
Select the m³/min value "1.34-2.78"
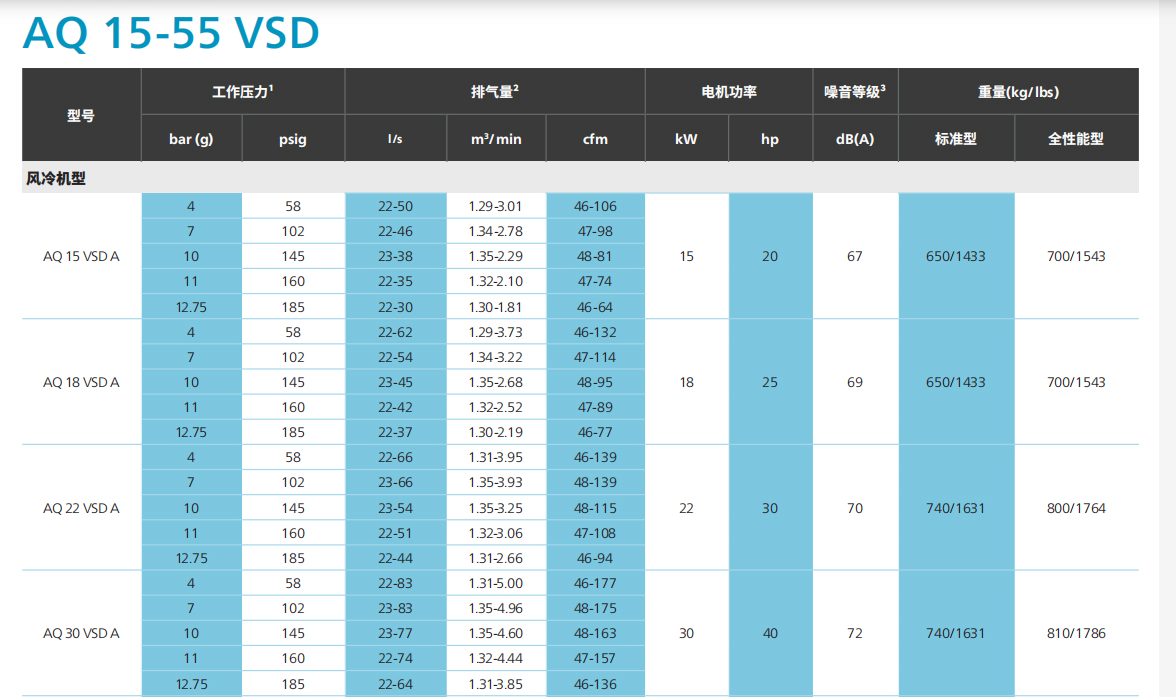496,232
